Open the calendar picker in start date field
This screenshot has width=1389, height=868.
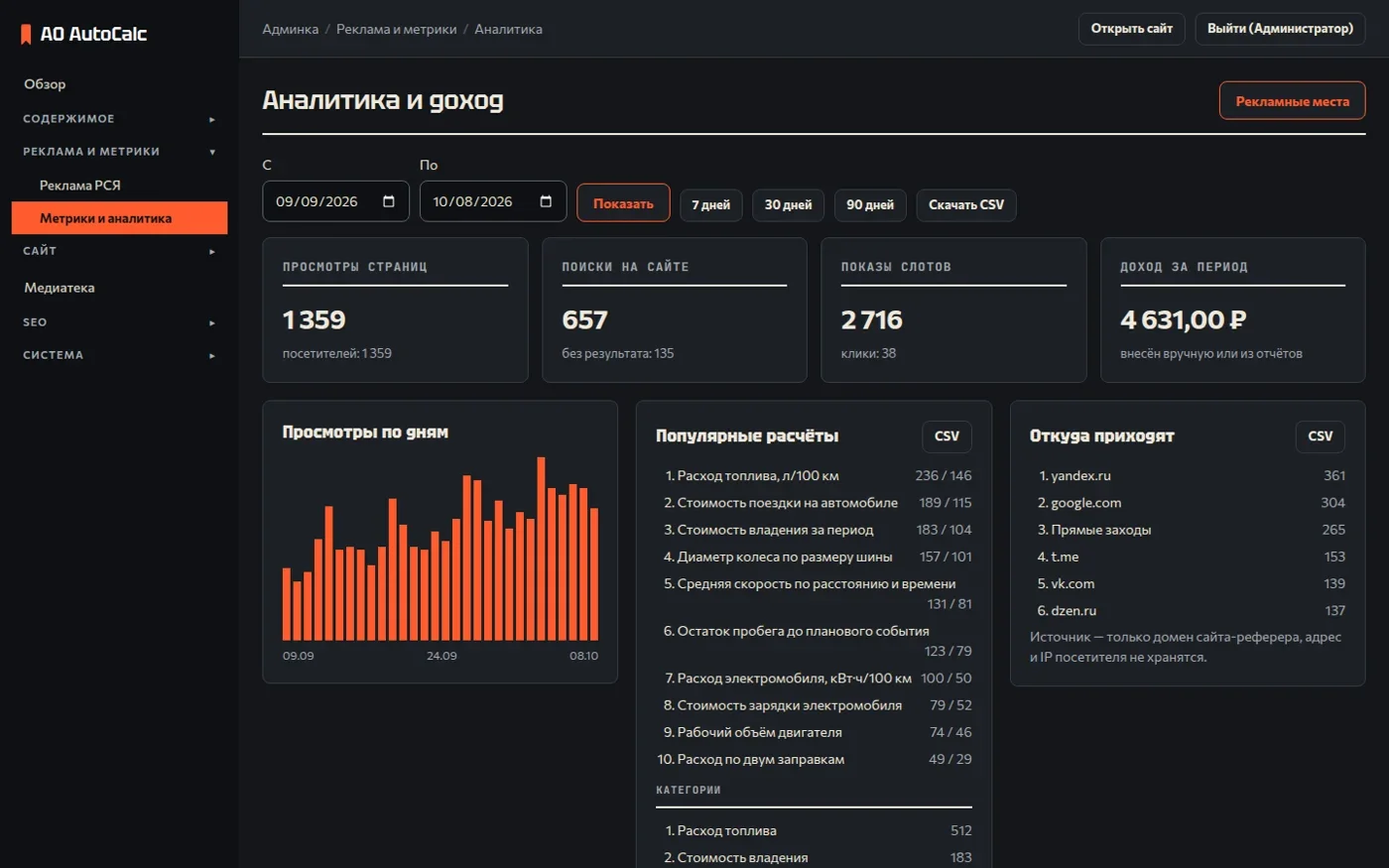pyautogui.click(x=389, y=201)
